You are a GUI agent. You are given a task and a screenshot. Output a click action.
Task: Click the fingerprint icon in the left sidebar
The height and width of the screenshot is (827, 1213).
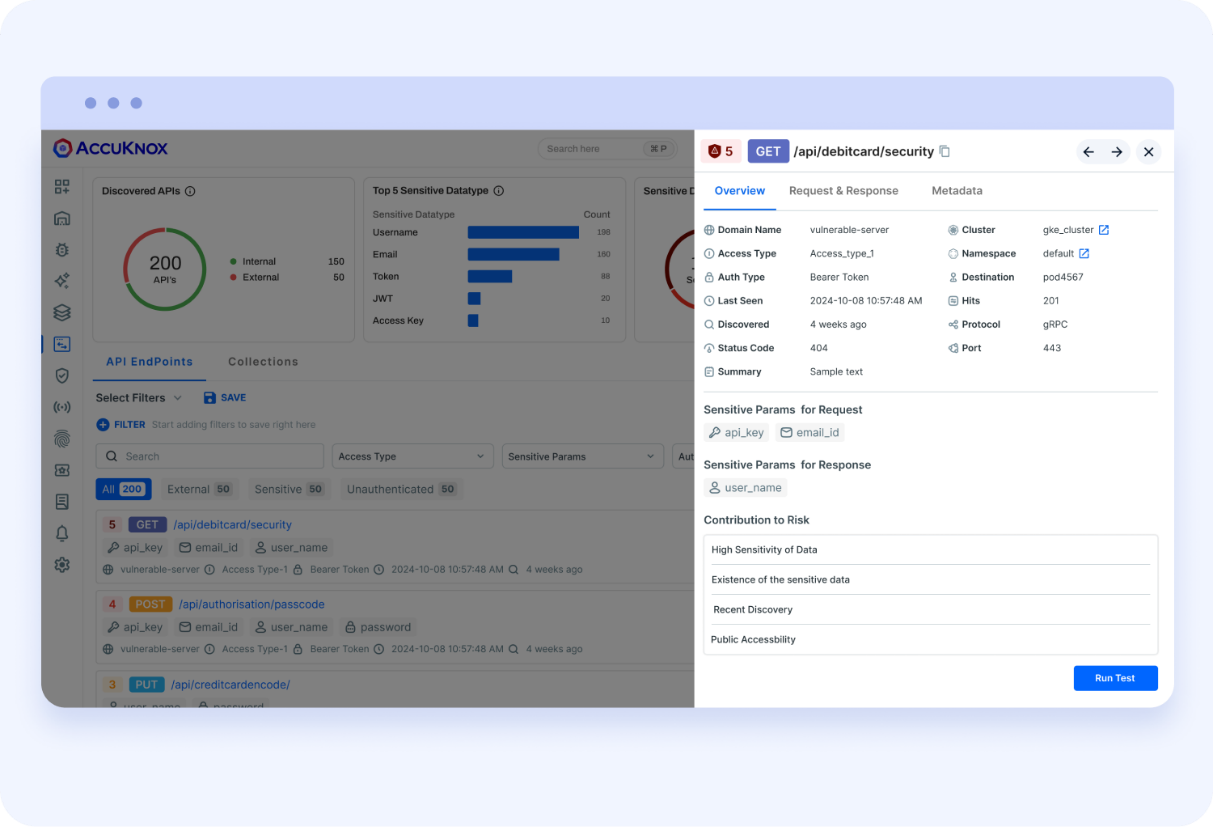[x=61, y=438]
